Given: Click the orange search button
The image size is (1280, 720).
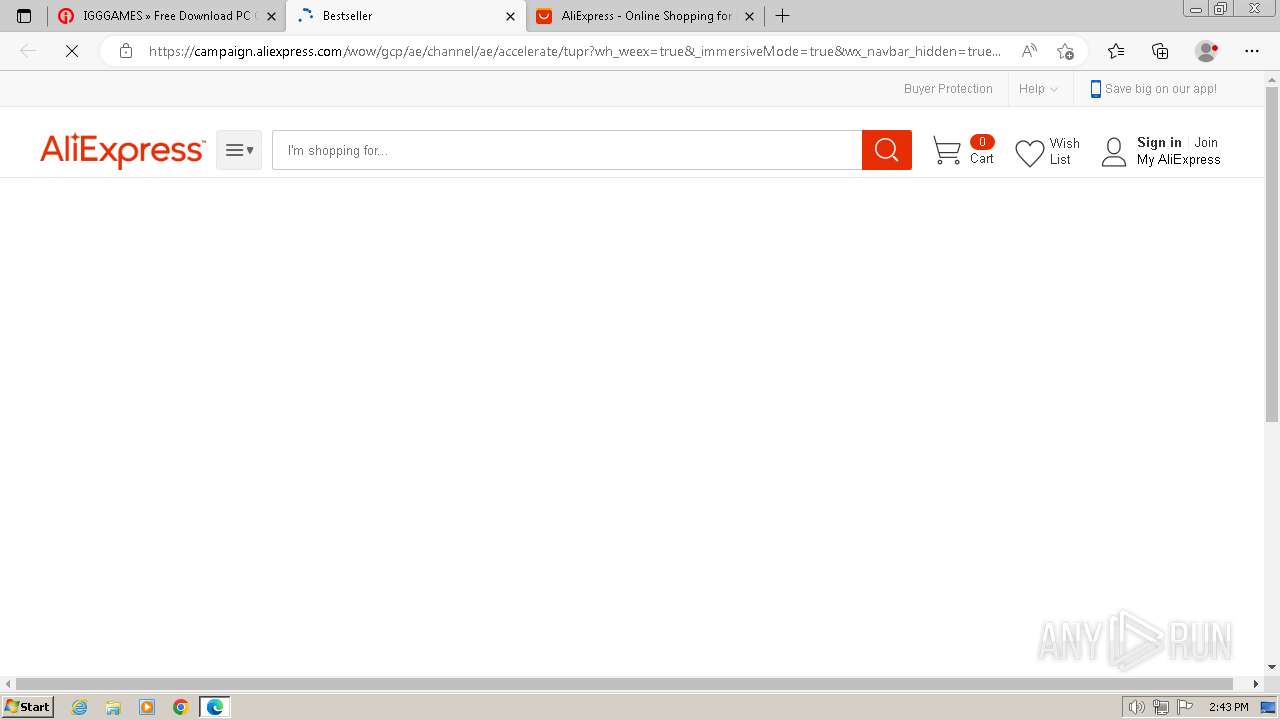Looking at the screenshot, I should [887, 150].
